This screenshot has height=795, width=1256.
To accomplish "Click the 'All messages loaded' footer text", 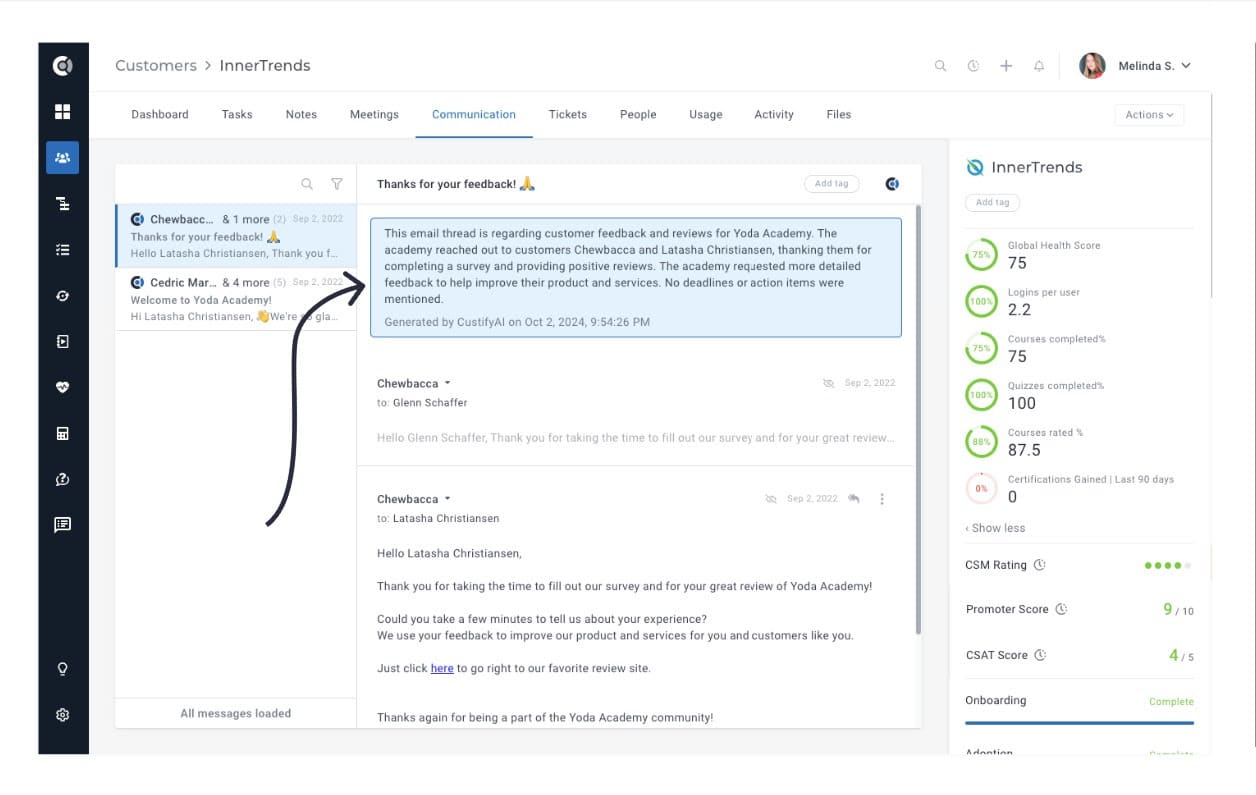I will tap(236, 713).
